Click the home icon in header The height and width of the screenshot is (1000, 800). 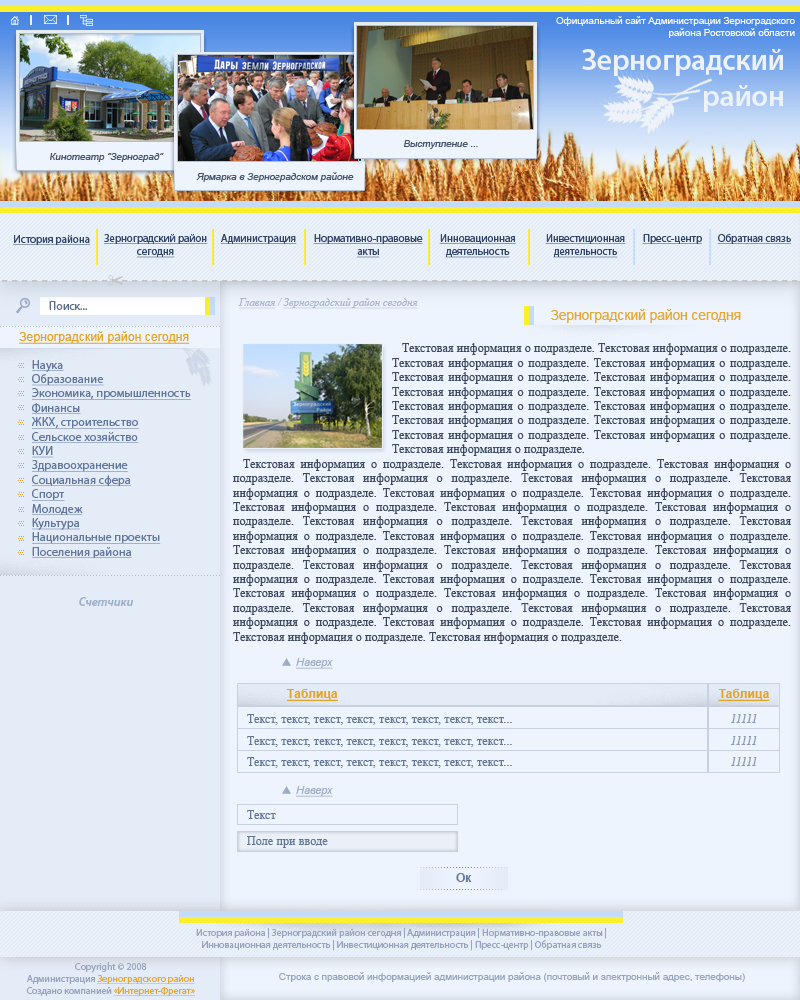pos(15,20)
